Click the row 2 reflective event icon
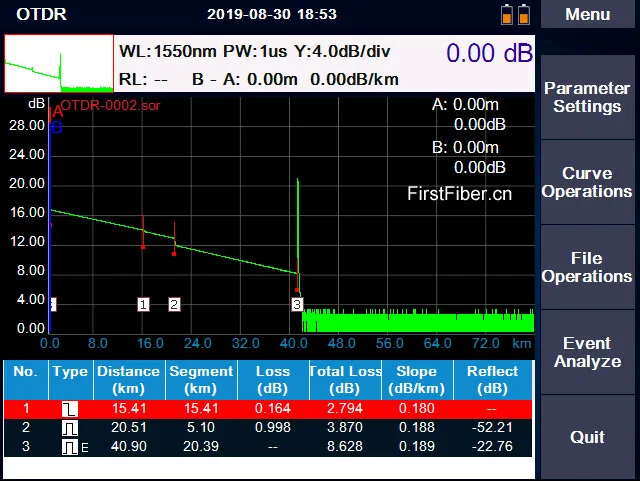The width and height of the screenshot is (640, 481). pos(69,427)
